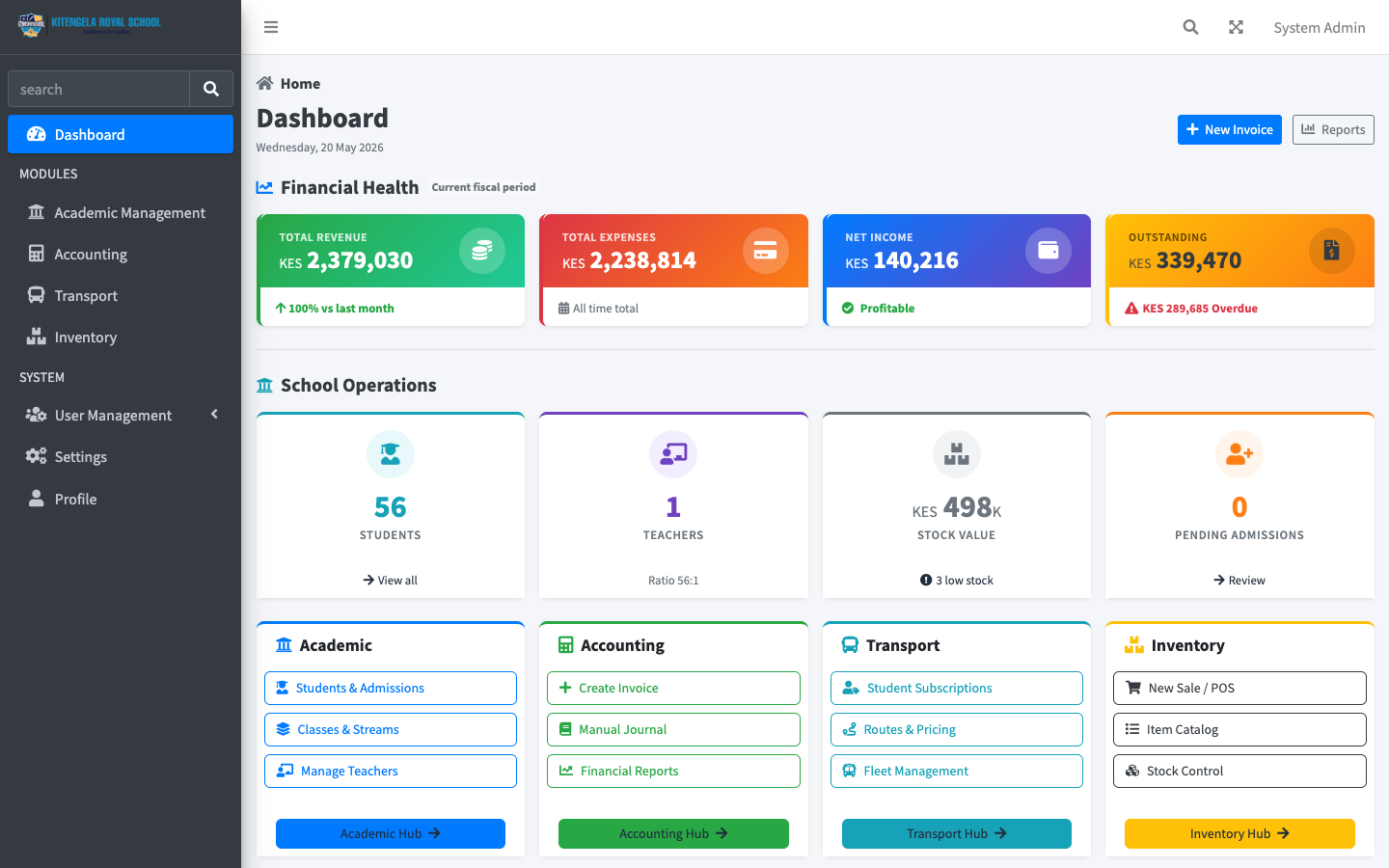Click the chart icon beside Financial Health

(264, 187)
